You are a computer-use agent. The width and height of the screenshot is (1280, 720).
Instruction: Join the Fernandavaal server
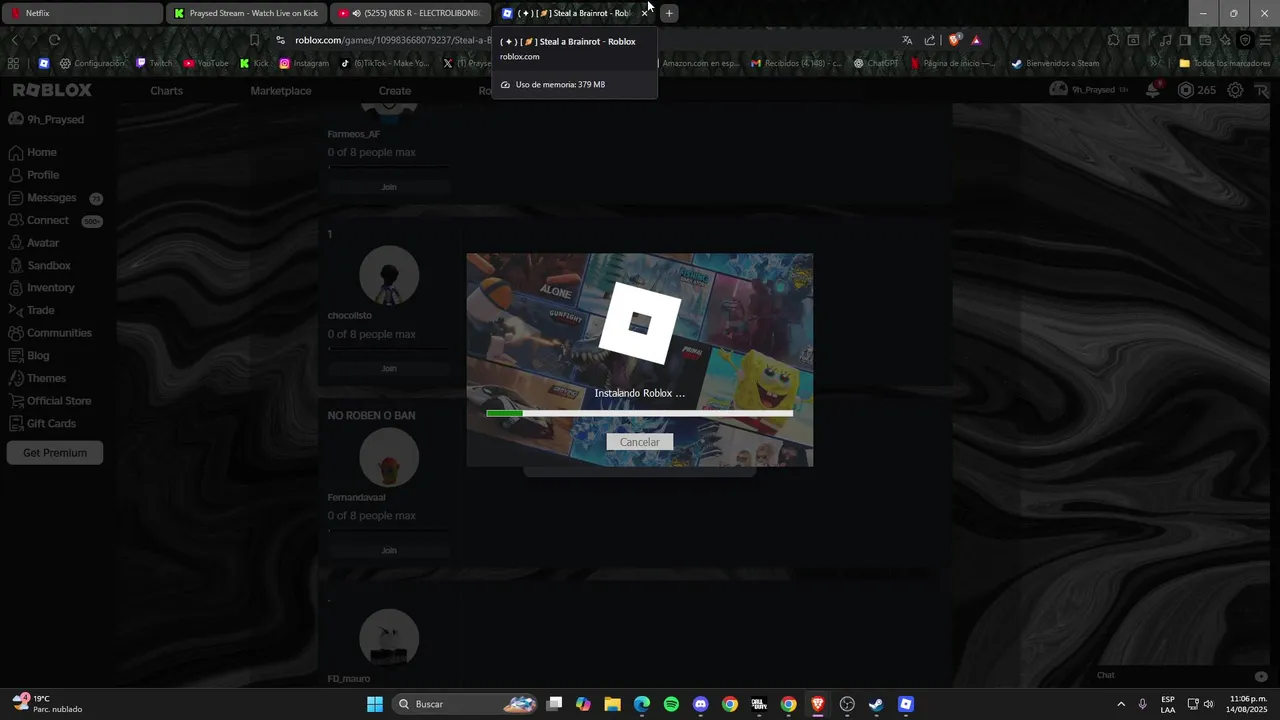[389, 550]
